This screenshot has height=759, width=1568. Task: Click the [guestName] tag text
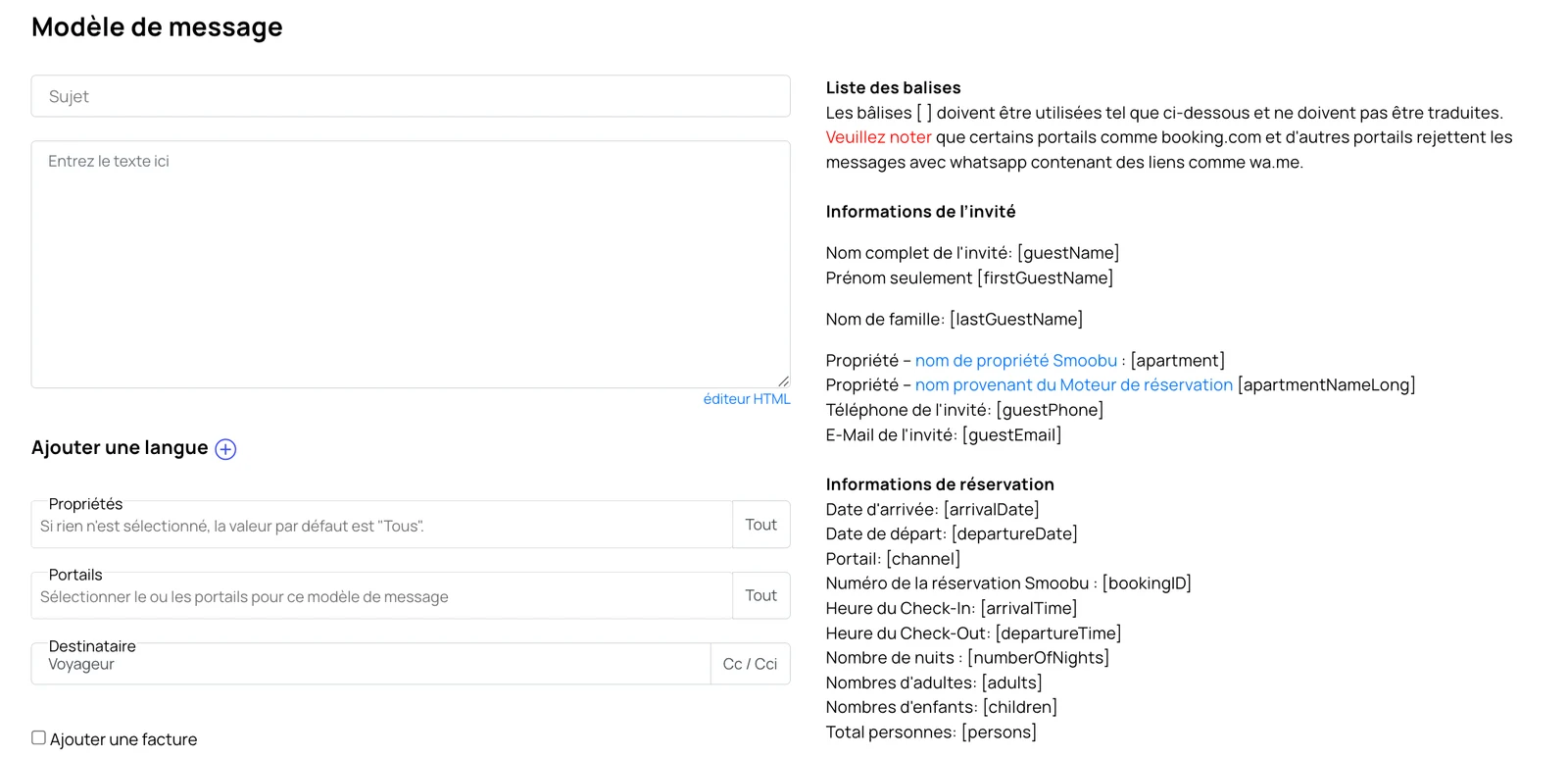tap(1068, 253)
